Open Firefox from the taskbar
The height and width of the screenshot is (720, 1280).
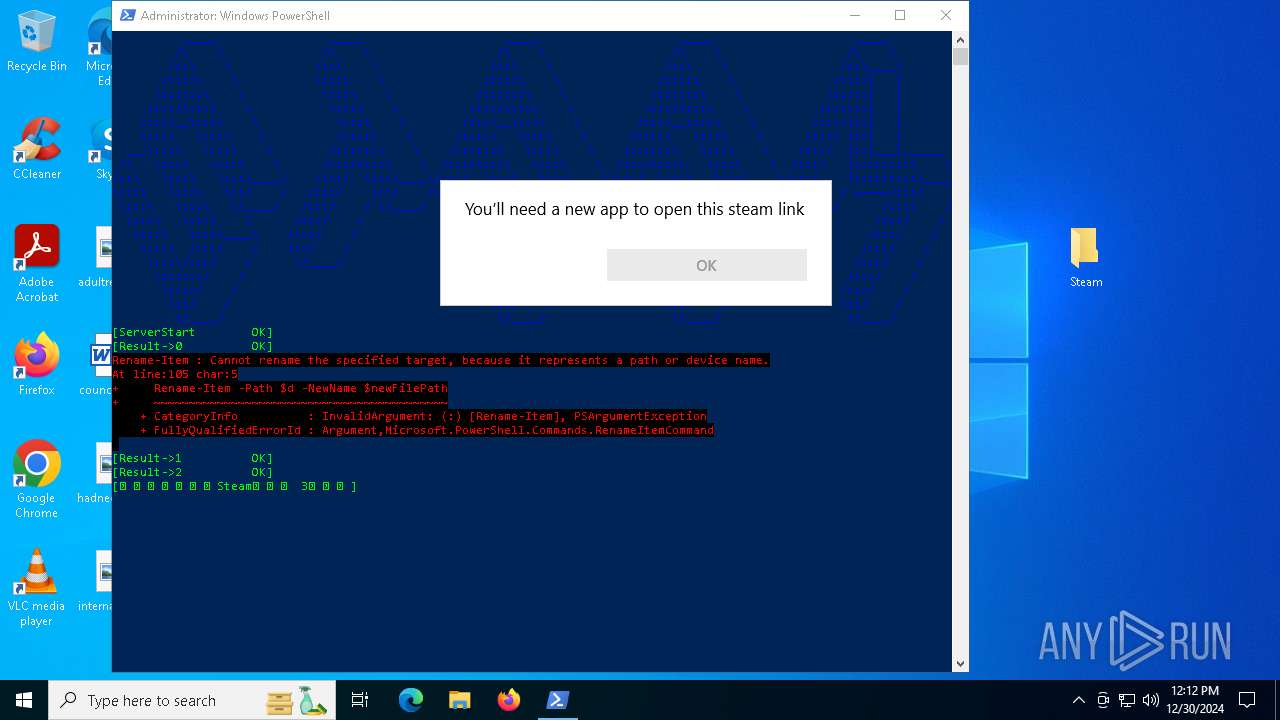[x=508, y=700]
